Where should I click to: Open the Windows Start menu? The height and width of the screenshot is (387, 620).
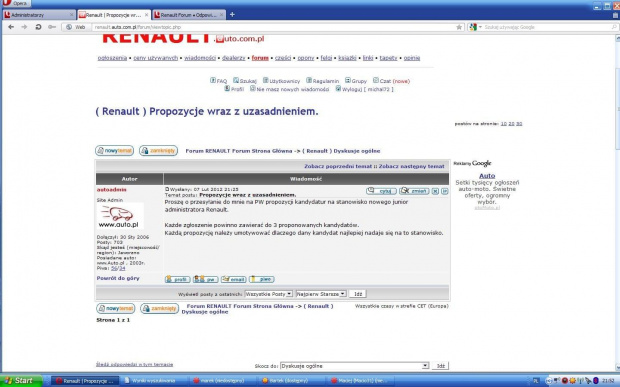click(21, 380)
